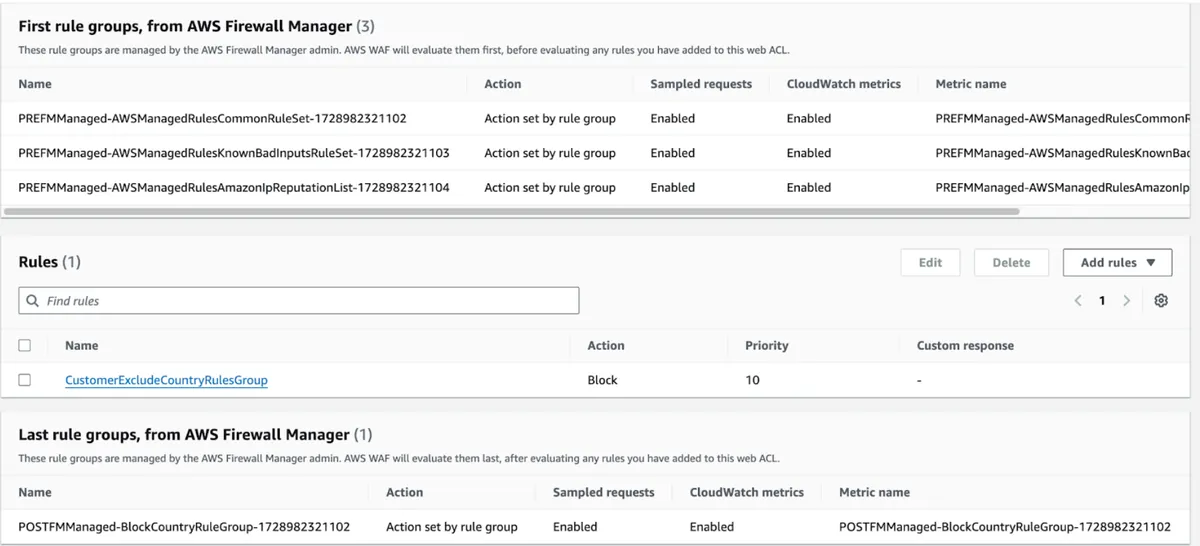Select PREFMManaged-AWSManagedRulesAmazonIpReputationList-1728982321104 name

233,187
